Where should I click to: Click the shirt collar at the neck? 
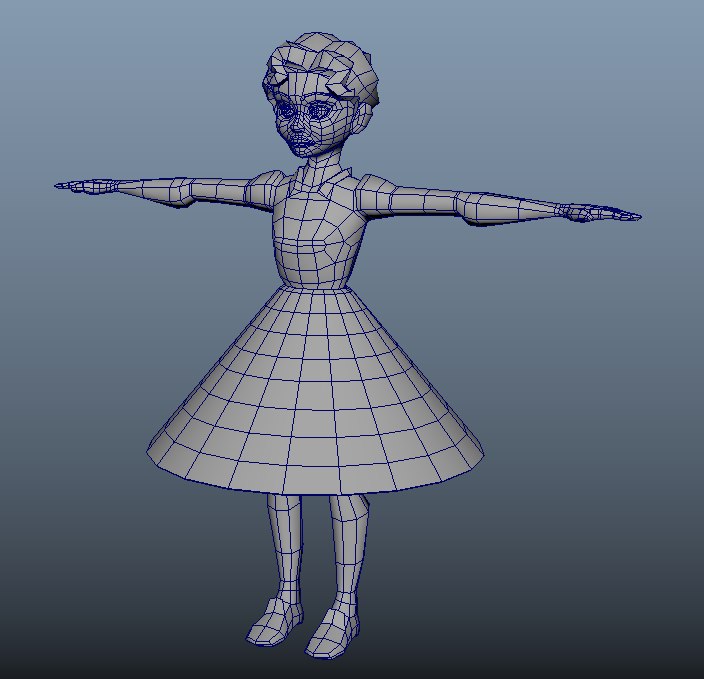322,177
